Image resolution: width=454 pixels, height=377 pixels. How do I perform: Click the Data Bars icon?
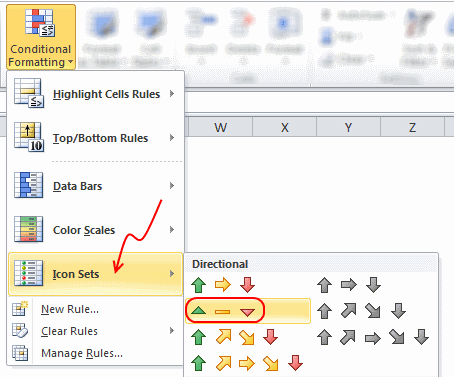pos(29,185)
